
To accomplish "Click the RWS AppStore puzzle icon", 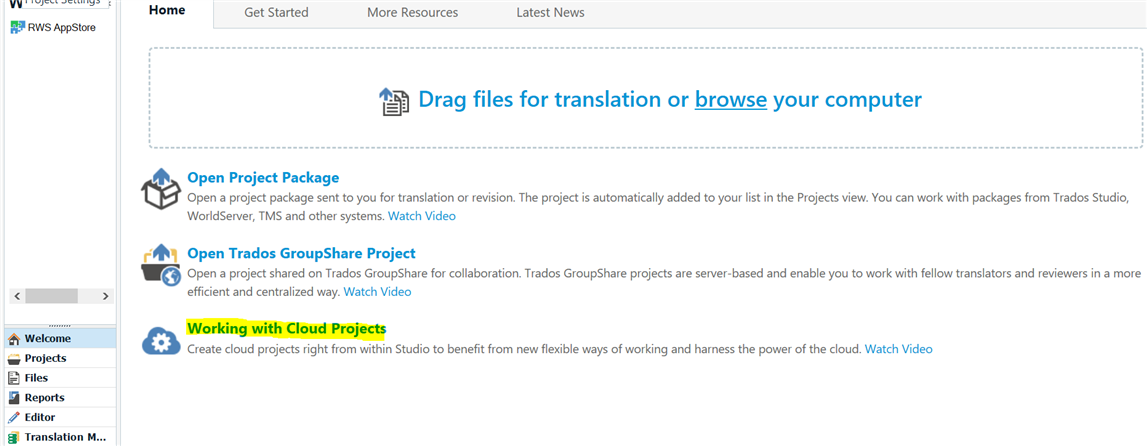I will (x=16, y=28).
